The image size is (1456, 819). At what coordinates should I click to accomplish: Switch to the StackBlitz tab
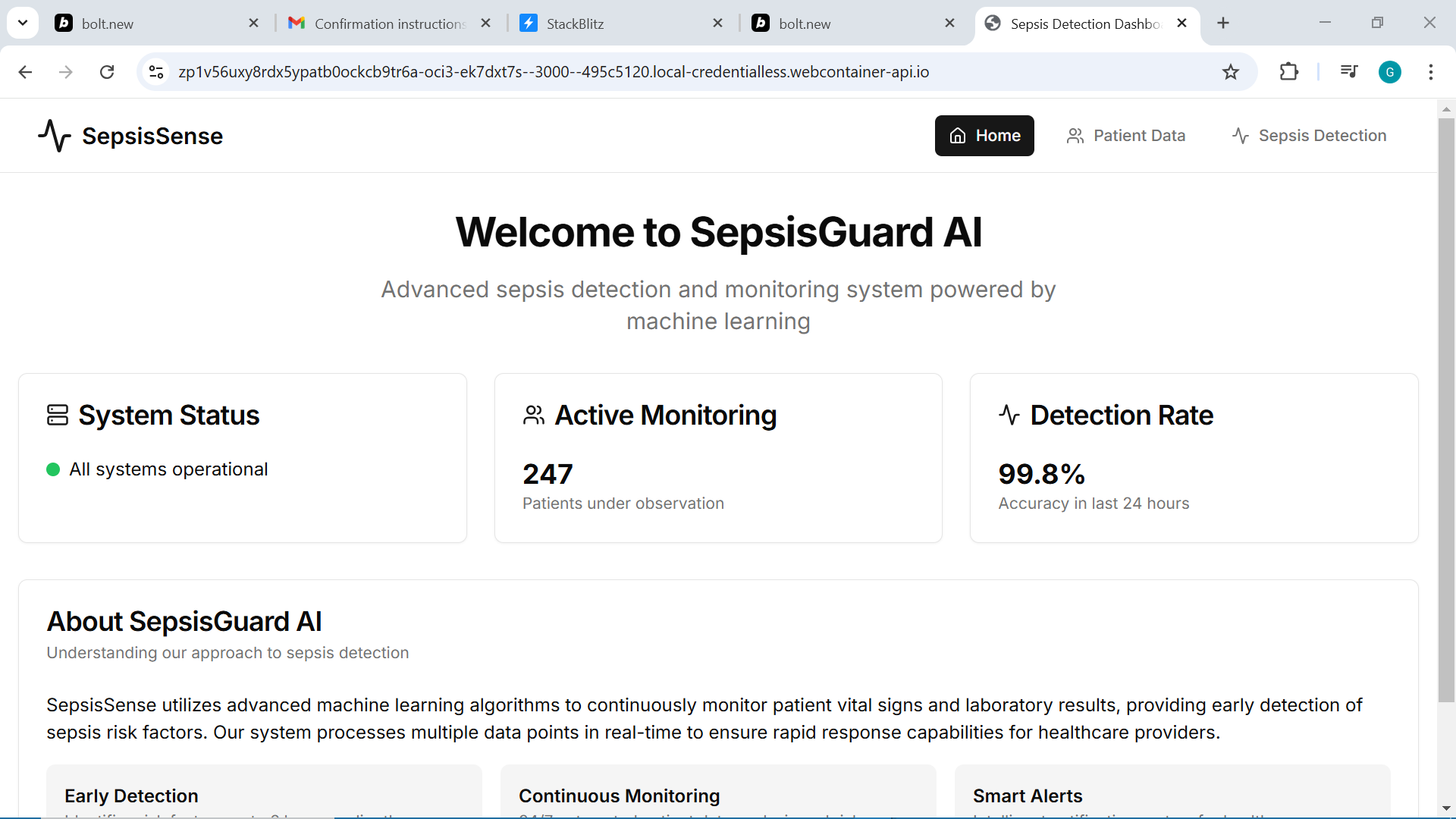pos(614,24)
